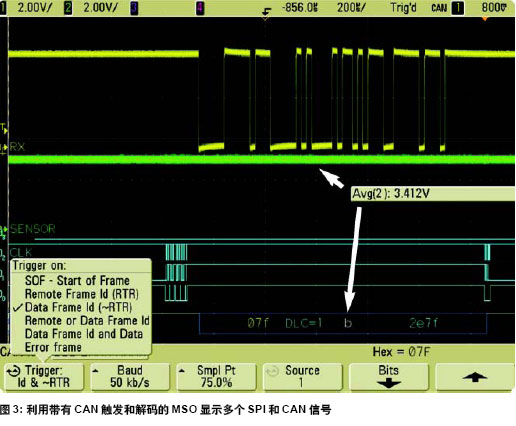Select 'Data Frame Id and Data' menu entry
The height and width of the screenshot is (426, 516).
coord(84,334)
